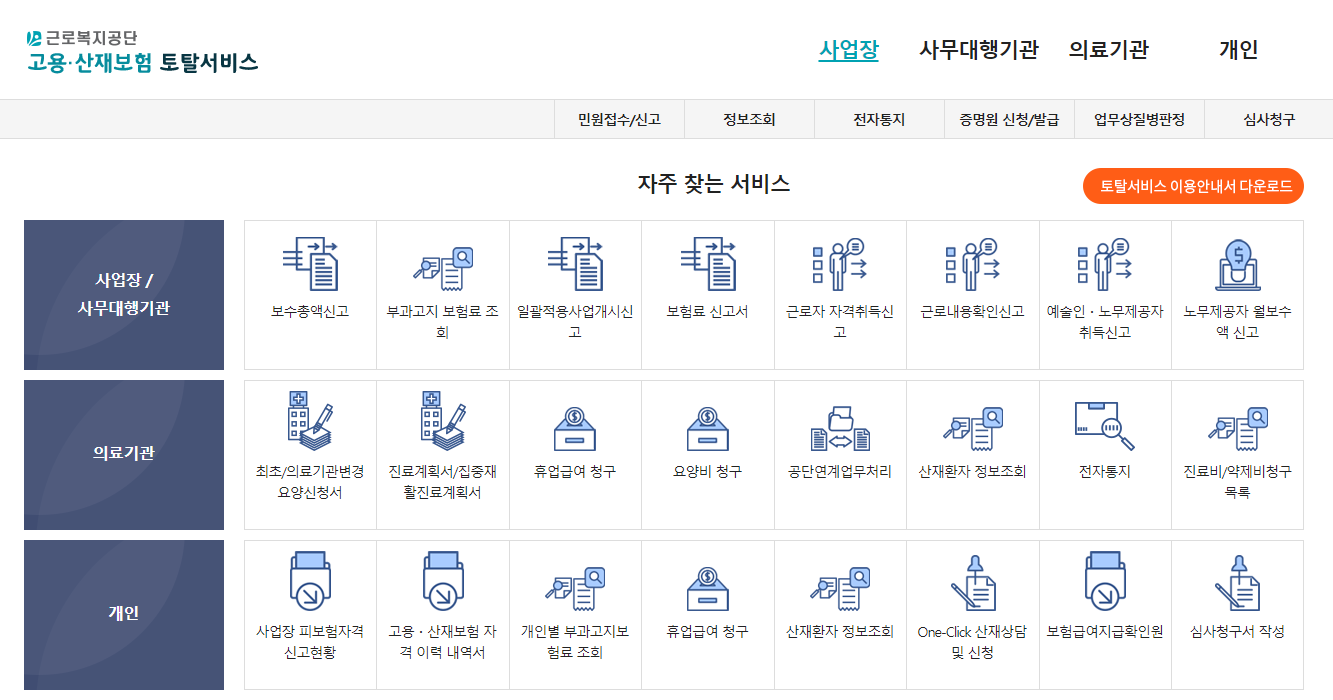Image resolution: width=1333 pixels, height=700 pixels.
Task: Select 진료계획서/집중재활진료계획서 icon
Action: pos(443,423)
